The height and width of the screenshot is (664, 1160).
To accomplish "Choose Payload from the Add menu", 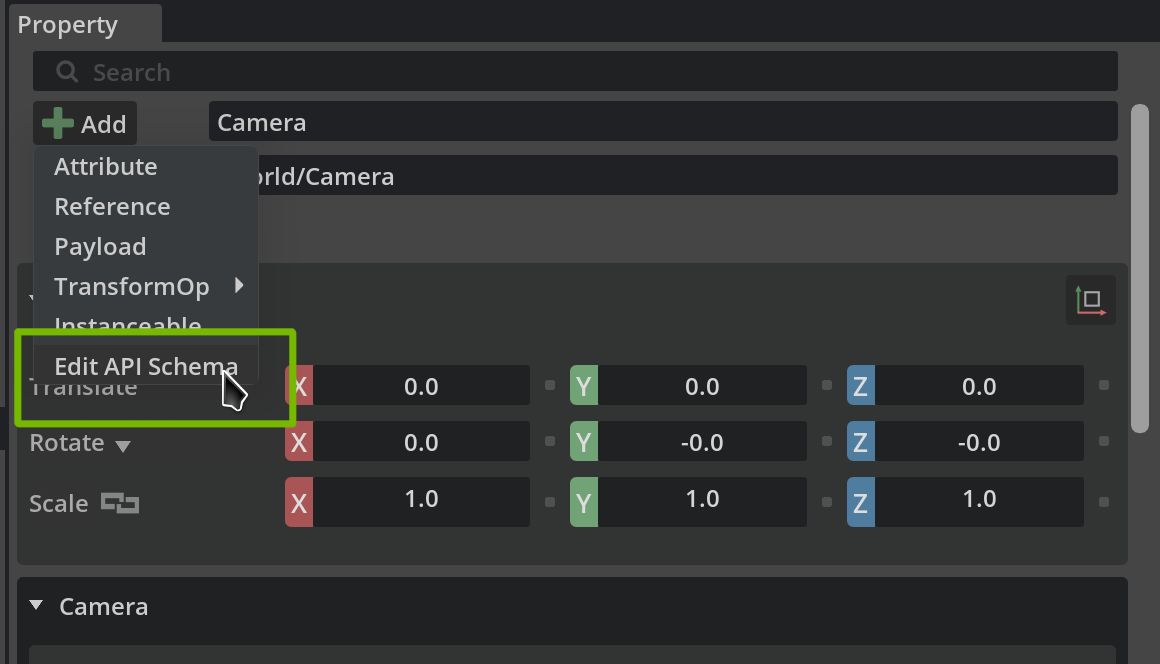I will [x=100, y=247].
